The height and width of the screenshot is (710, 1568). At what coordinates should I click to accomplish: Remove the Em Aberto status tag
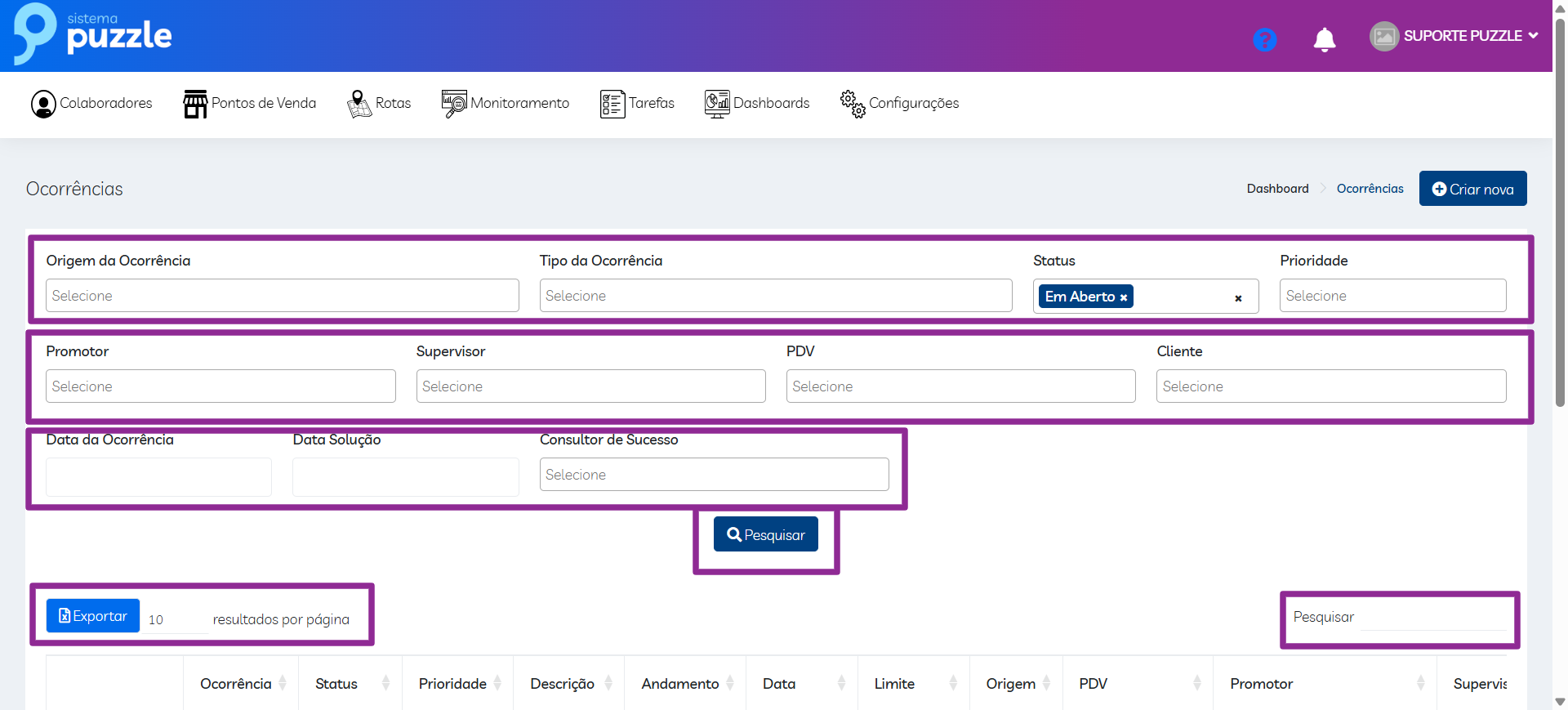1124,297
